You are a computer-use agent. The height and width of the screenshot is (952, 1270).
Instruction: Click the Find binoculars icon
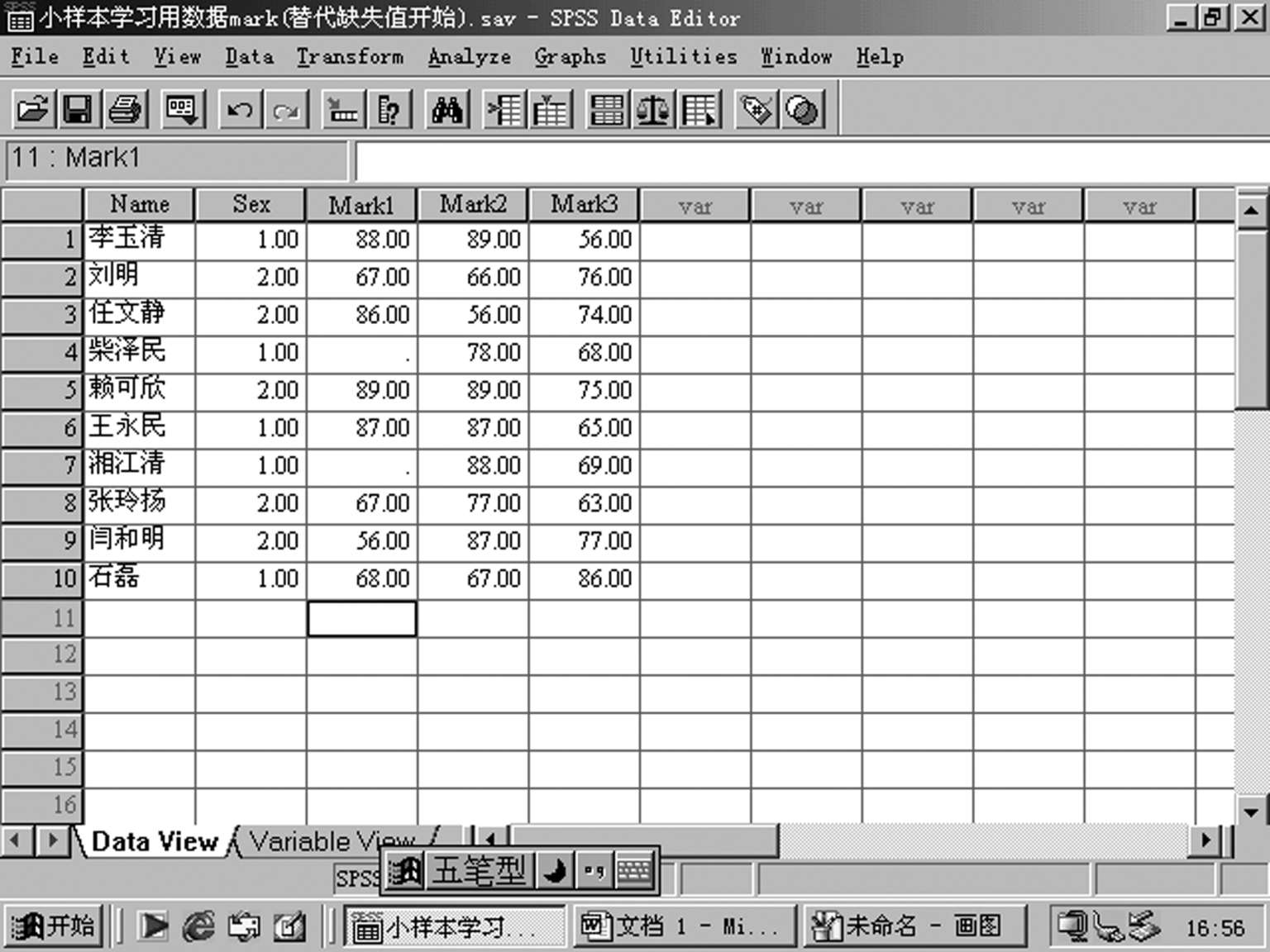click(446, 109)
